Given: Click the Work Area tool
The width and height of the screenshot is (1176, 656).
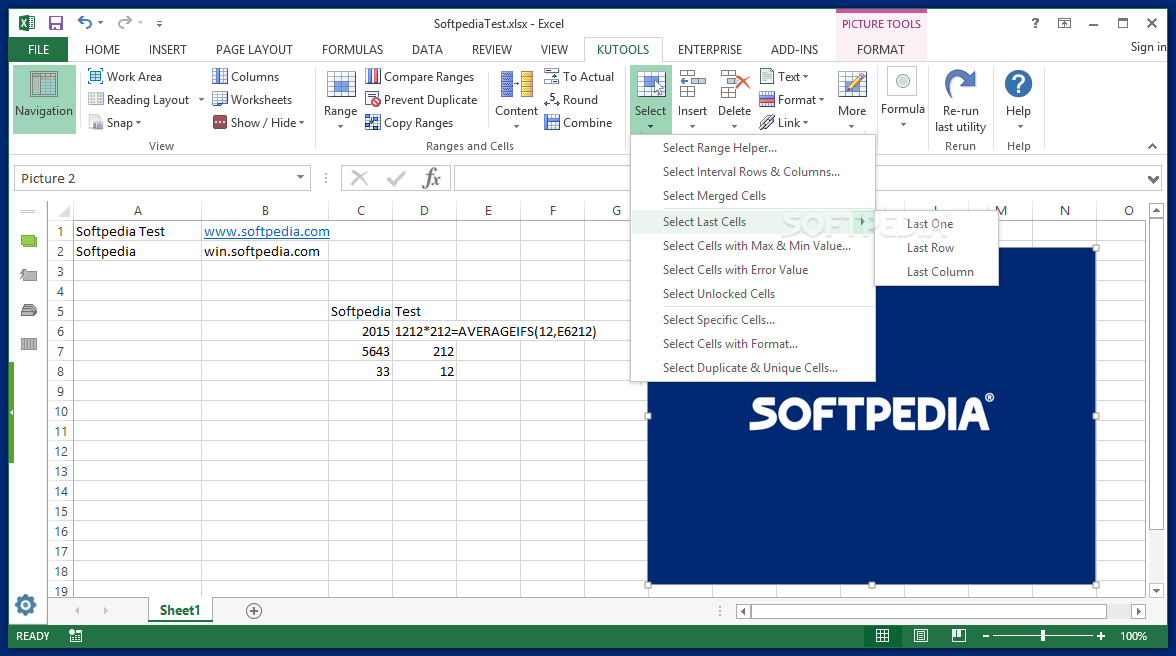Looking at the screenshot, I should click(x=124, y=76).
